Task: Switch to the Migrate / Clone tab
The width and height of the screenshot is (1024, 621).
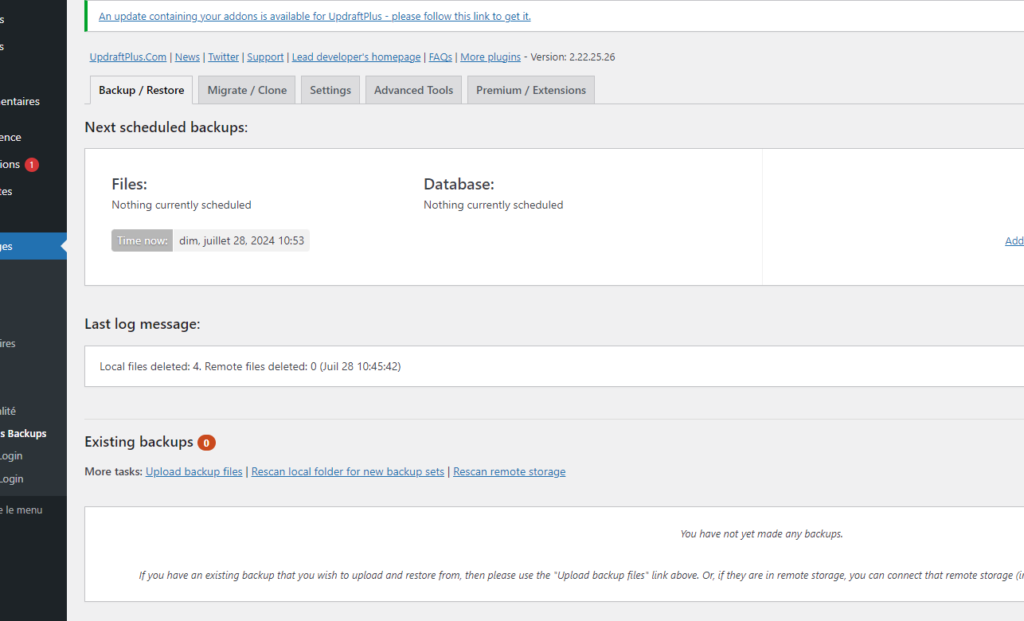Action: pos(247,90)
